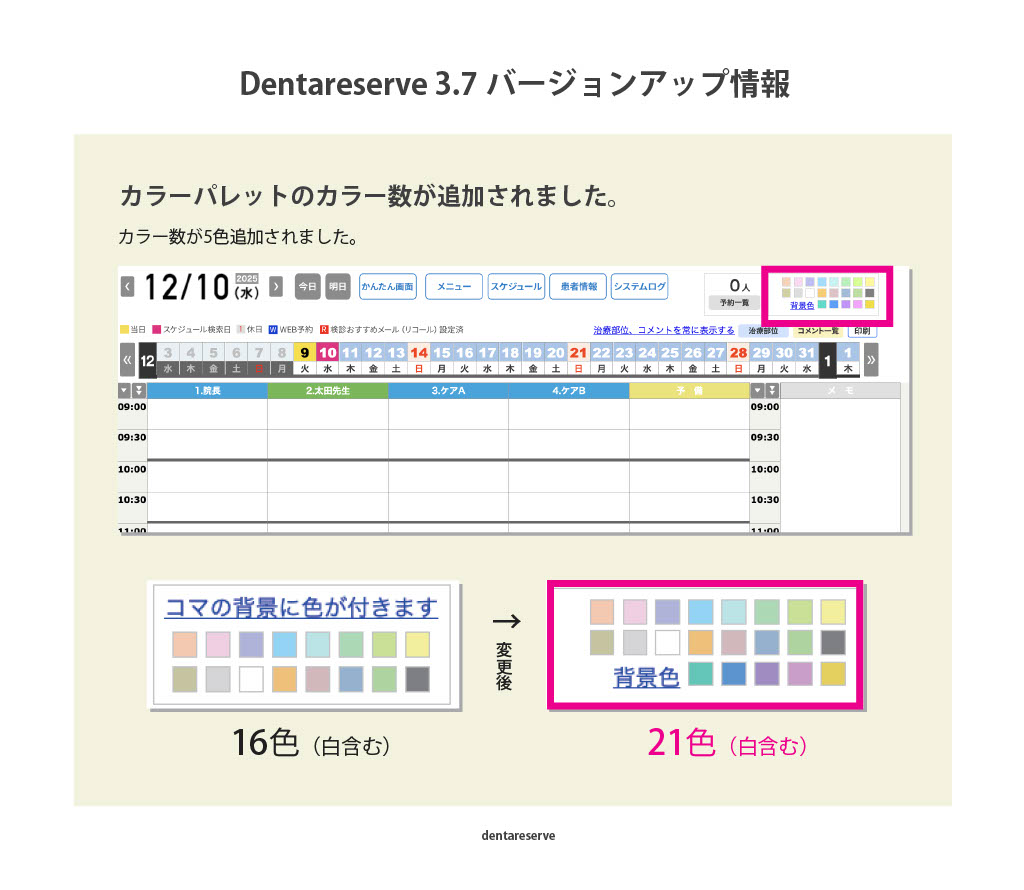Open the メニュー menu

click(x=454, y=287)
